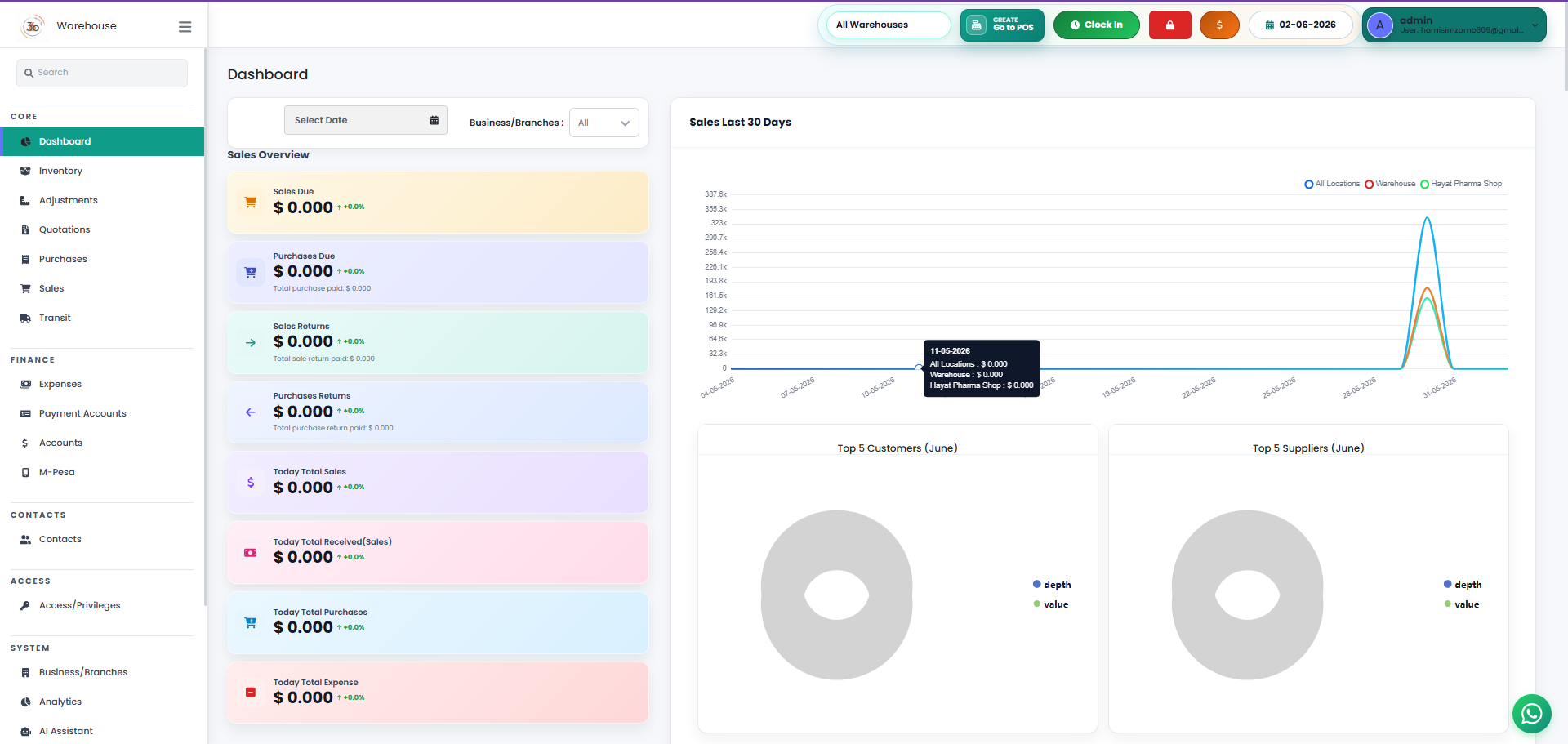1568x744 pixels.
Task: Toggle All Locations series in chart legend
Action: point(1332,184)
